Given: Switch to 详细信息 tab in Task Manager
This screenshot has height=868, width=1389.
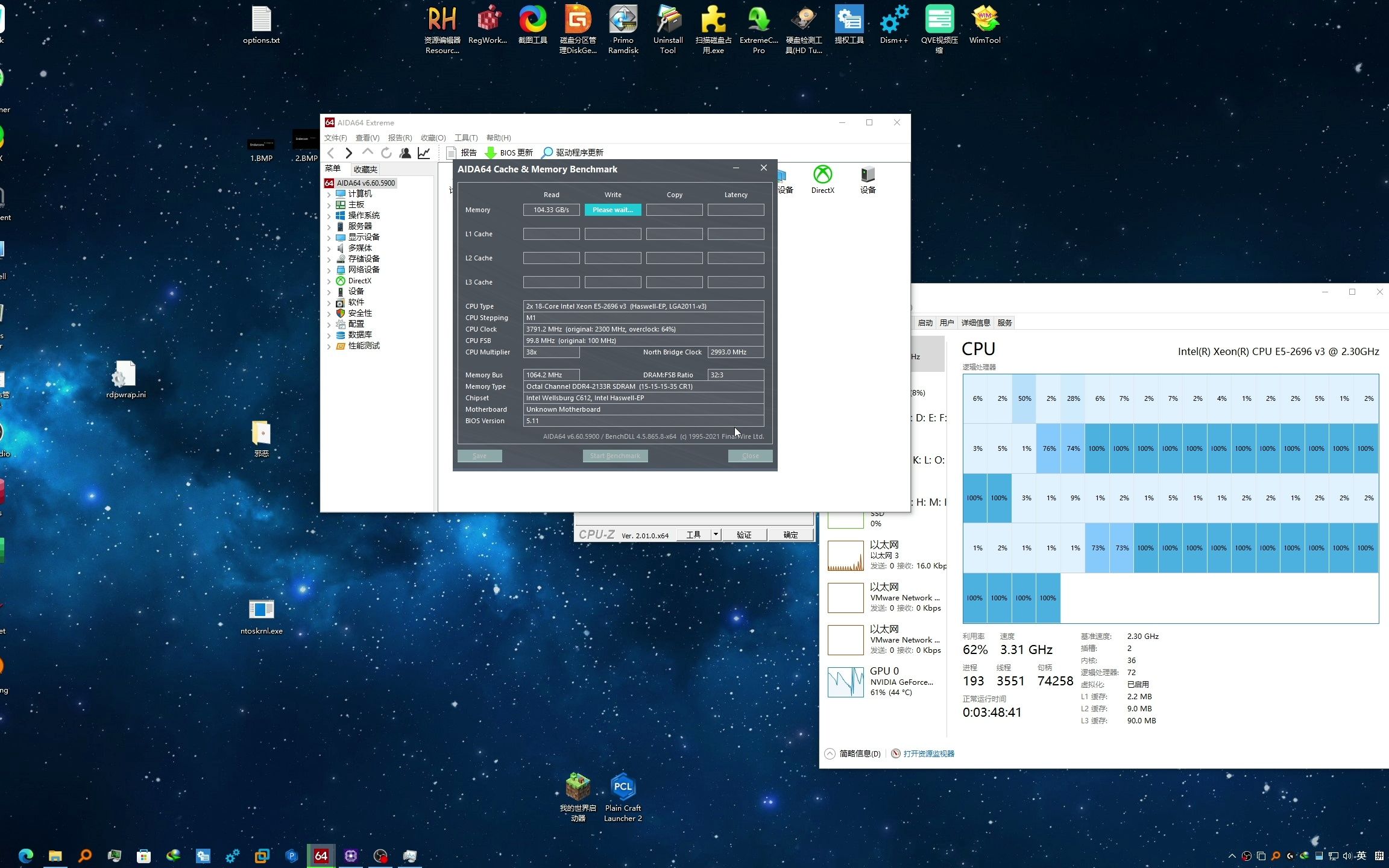Looking at the screenshot, I should (x=975, y=323).
